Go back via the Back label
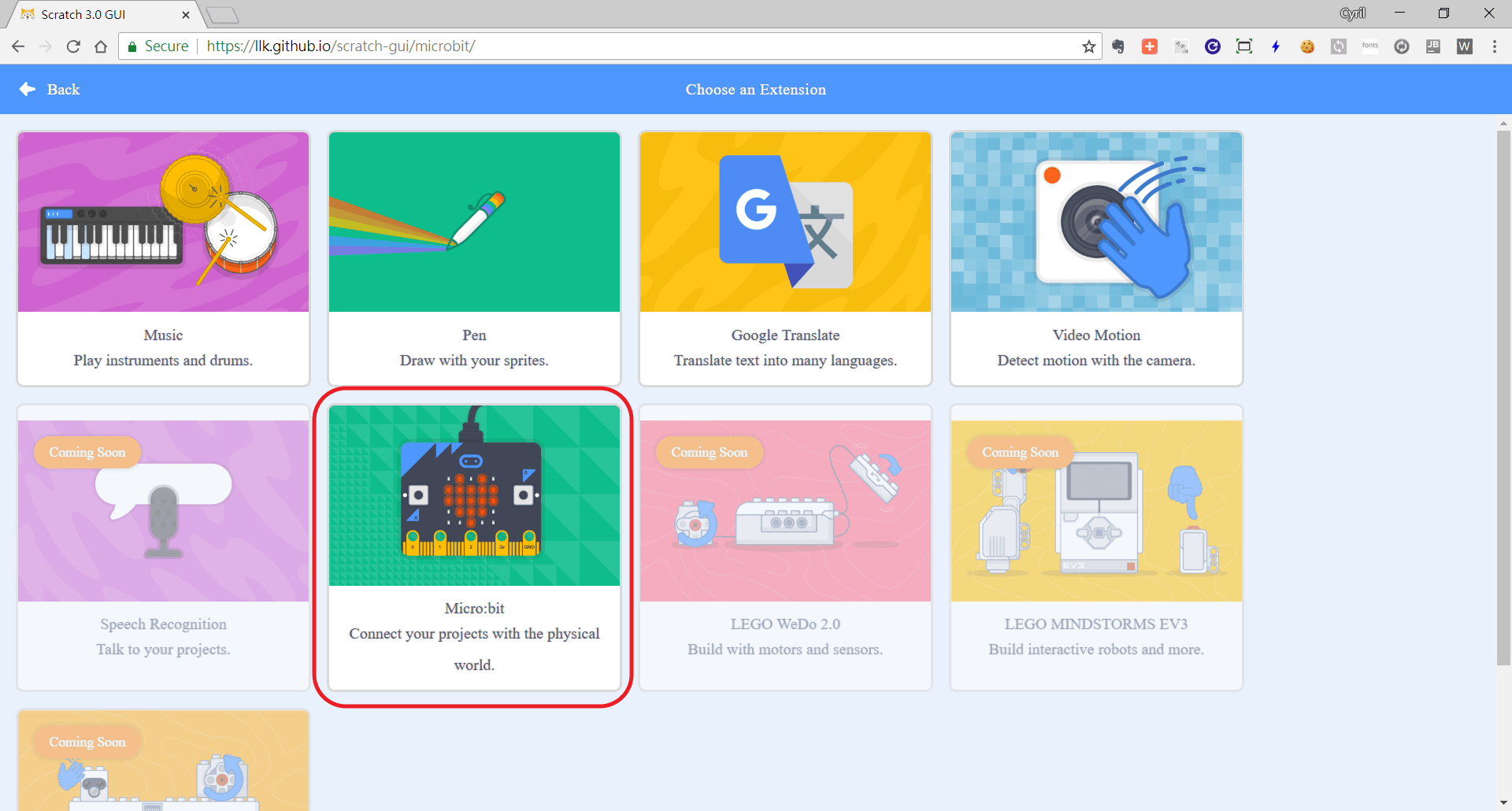Viewport: 1512px width, 811px height. point(63,90)
